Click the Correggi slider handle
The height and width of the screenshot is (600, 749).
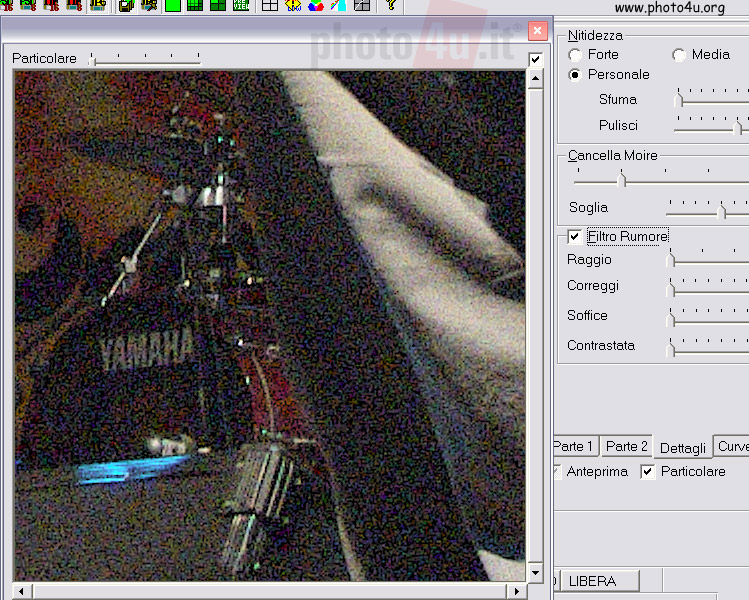point(671,289)
